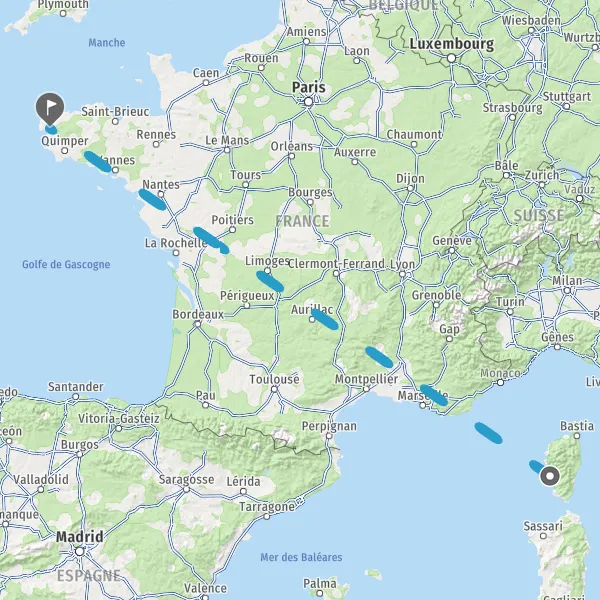Click the route dash near Vannes
Image resolution: width=600 pixels, height=600 pixels.
click(98, 161)
